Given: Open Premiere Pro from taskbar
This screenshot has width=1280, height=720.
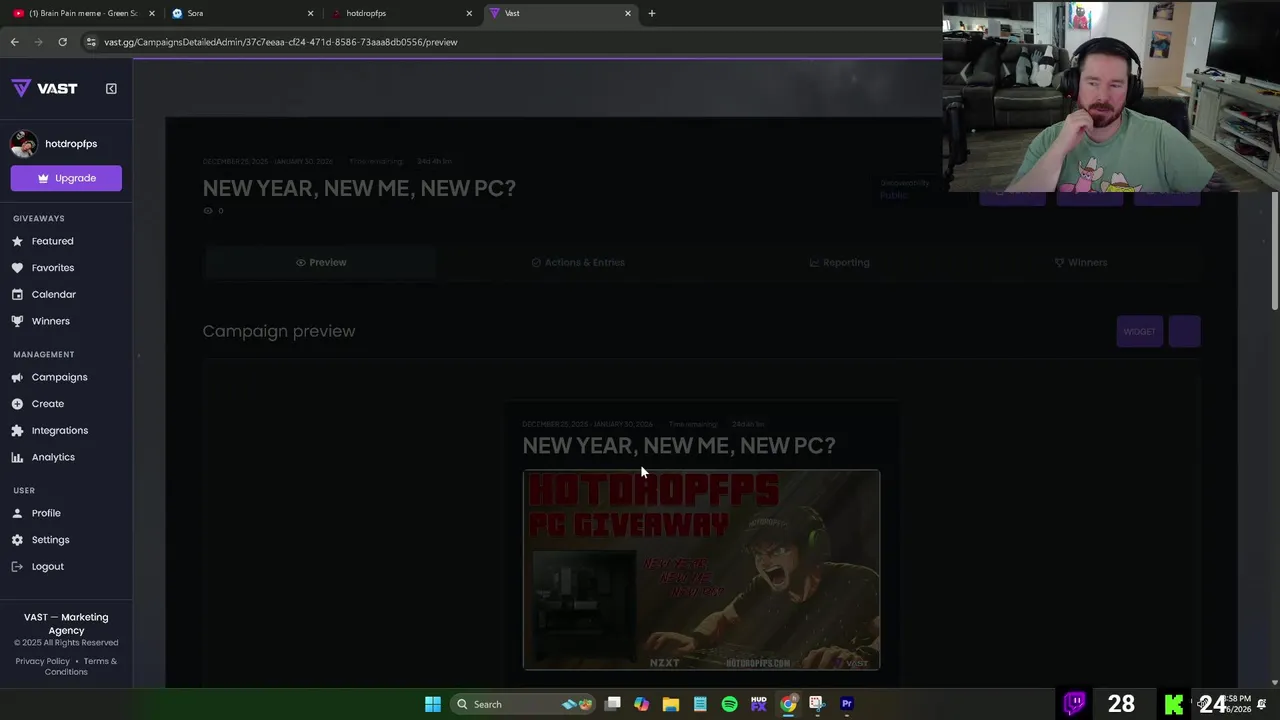Looking at the screenshot, I should [847, 704].
